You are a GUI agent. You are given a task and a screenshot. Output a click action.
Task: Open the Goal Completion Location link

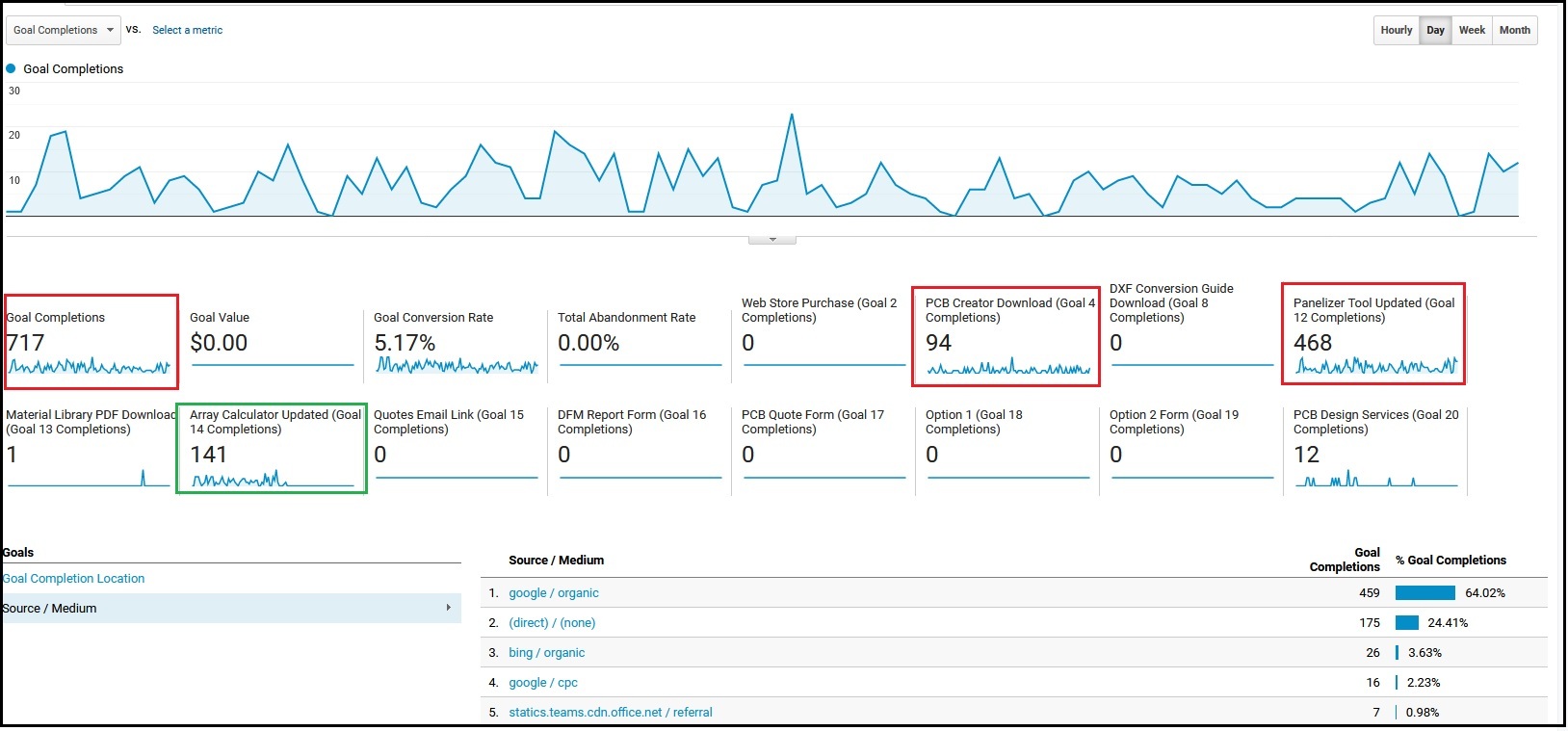(x=74, y=579)
